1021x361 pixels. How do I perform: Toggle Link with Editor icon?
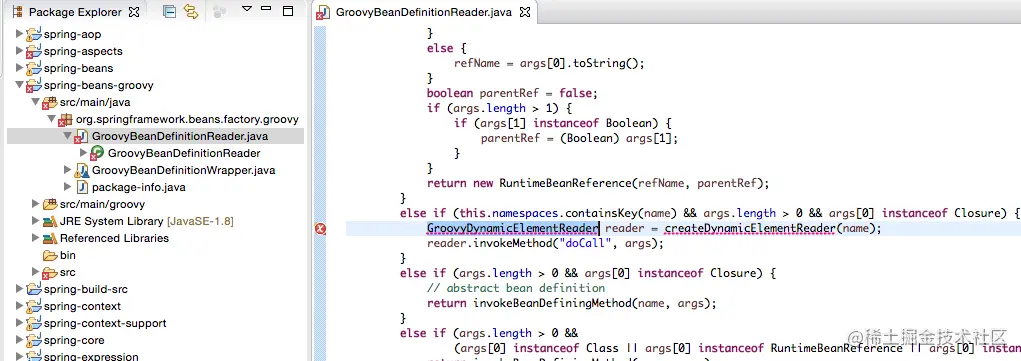tap(191, 11)
